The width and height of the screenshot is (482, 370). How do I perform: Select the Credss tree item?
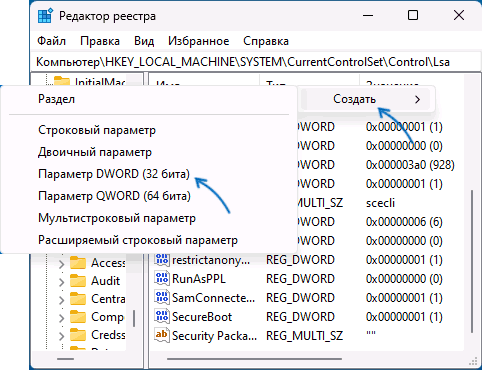108,335
